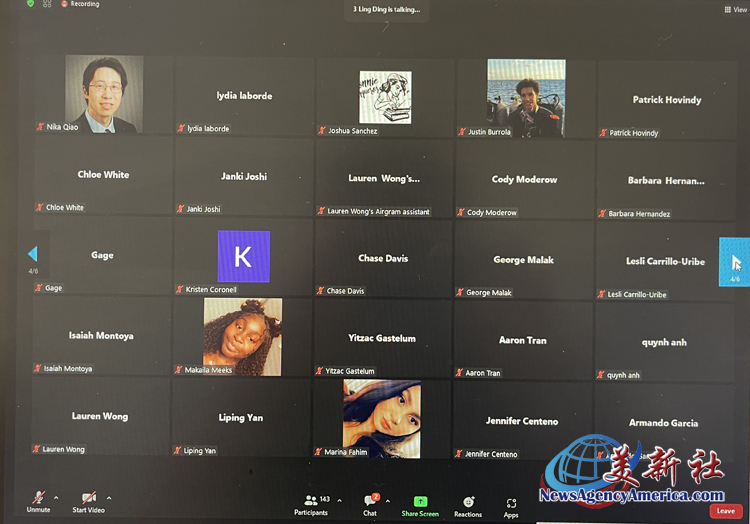The height and width of the screenshot is (524, 750).
Task: Select Nika Qiao's video tile
Action: (x=103, y=94)
